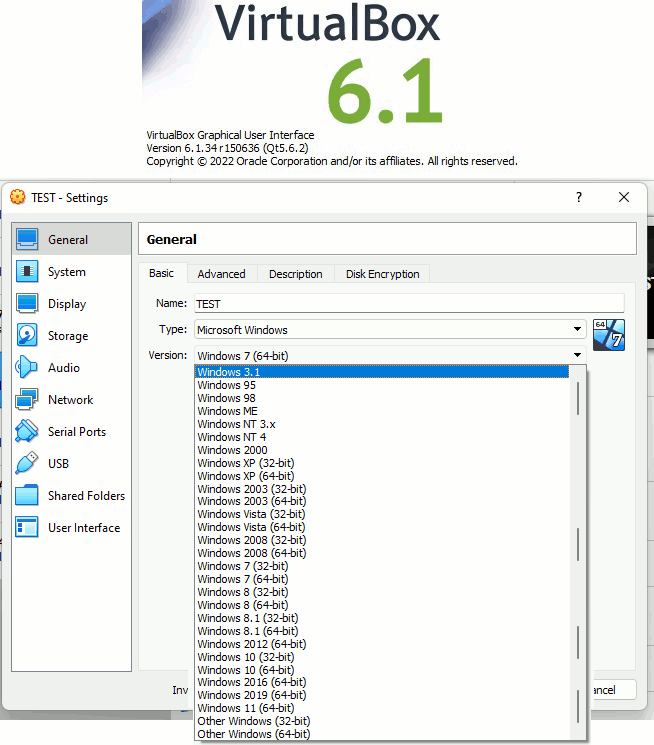Screen dimensions: 654x745
Task: Select Windows 2012 (64-bit) option
Action: [x=382, y=644]
